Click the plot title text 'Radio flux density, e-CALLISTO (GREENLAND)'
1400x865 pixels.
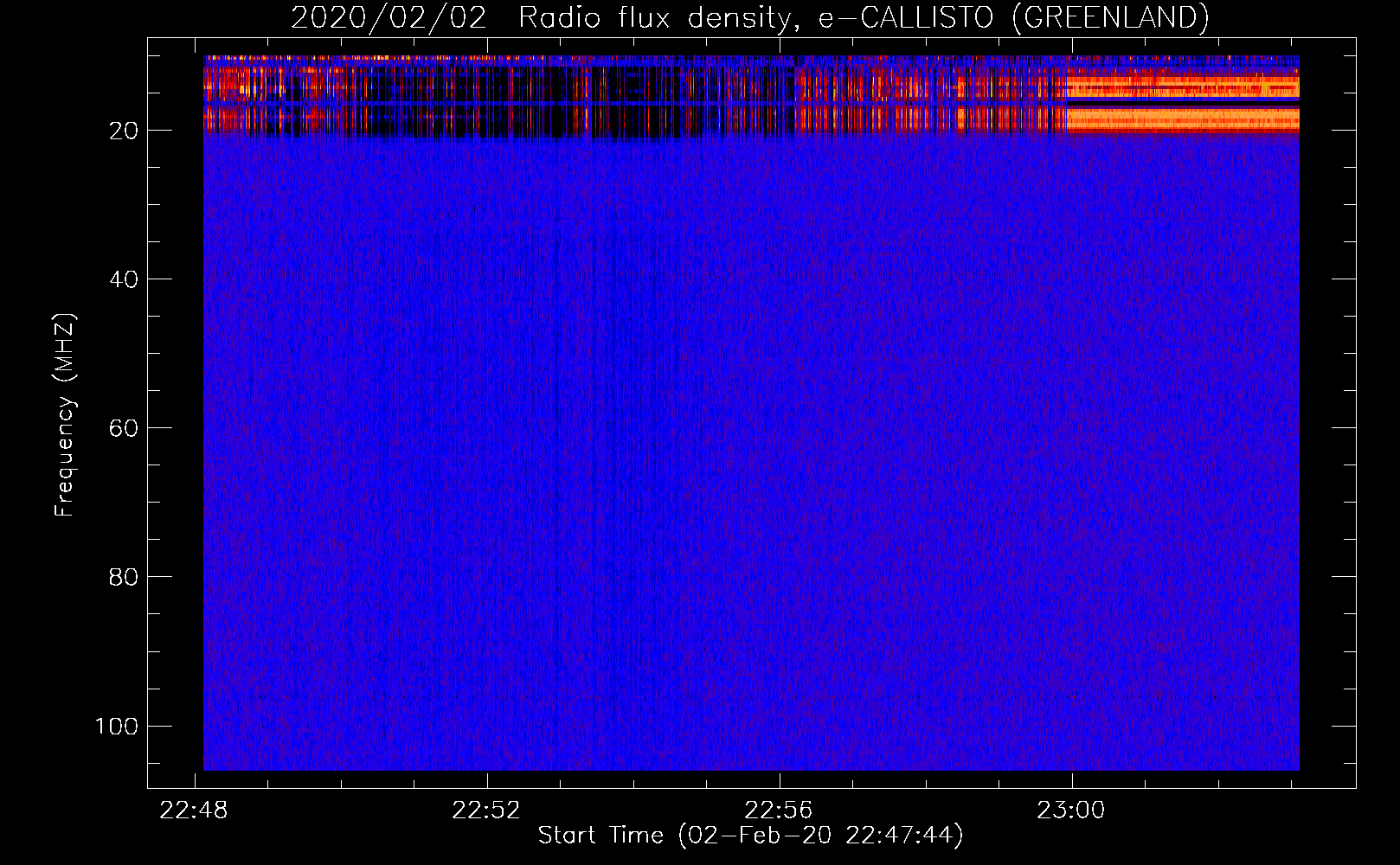(x=864, y=17)
